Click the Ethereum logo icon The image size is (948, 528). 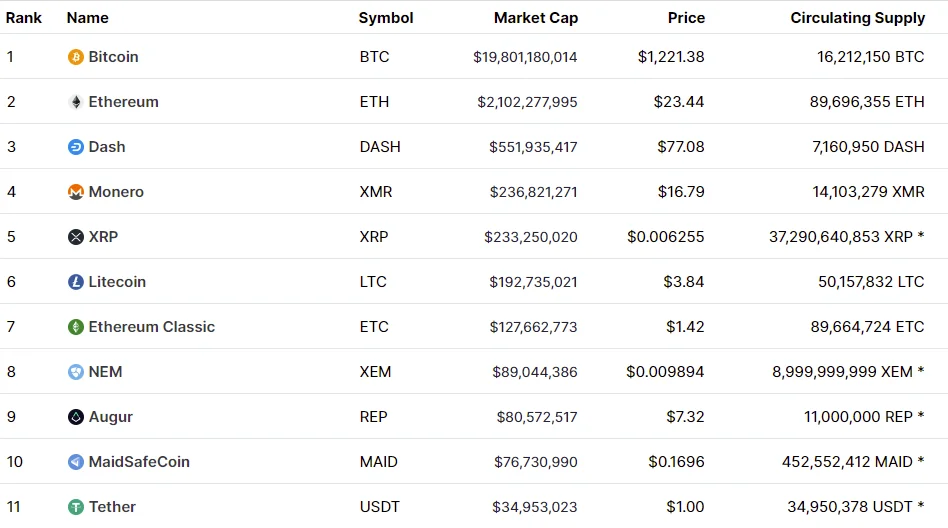click(76, 102)
